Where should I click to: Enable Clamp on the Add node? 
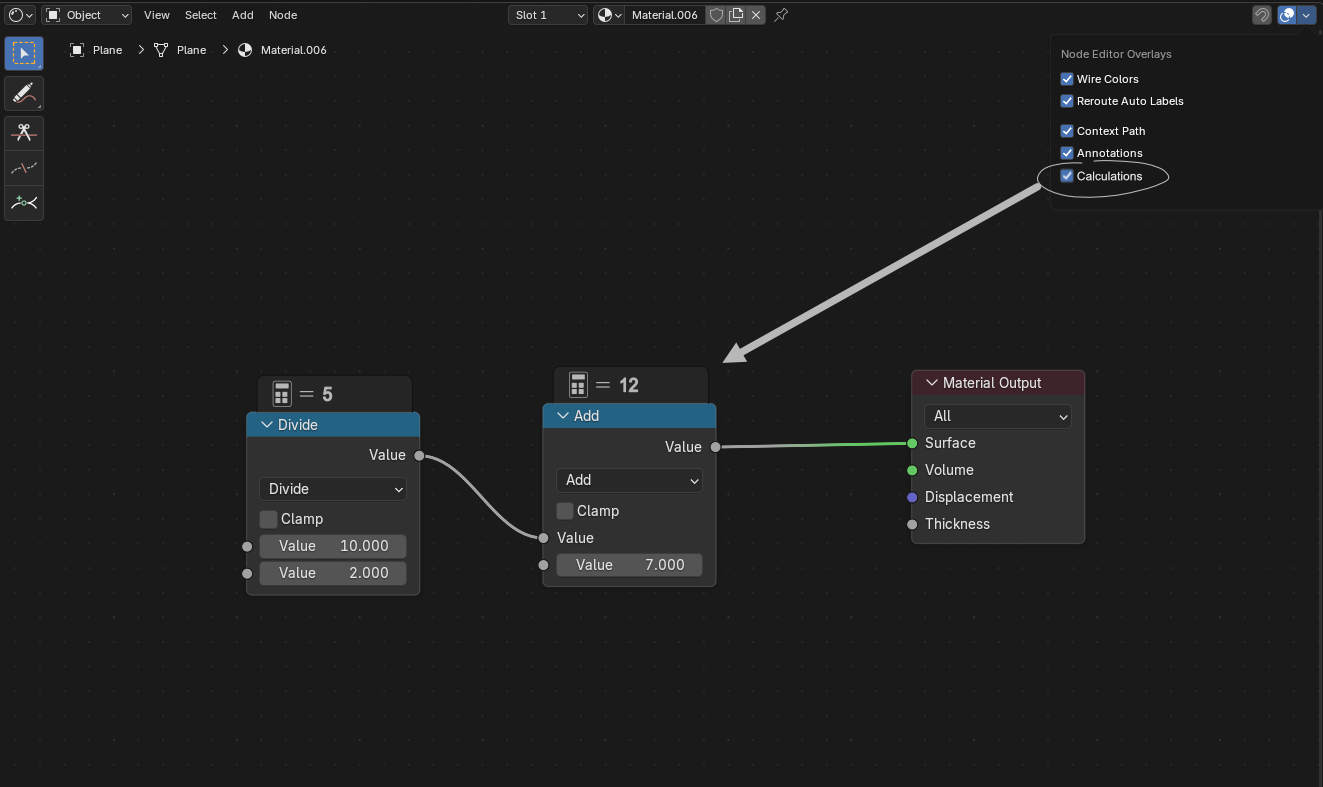[x=565, y=511]
